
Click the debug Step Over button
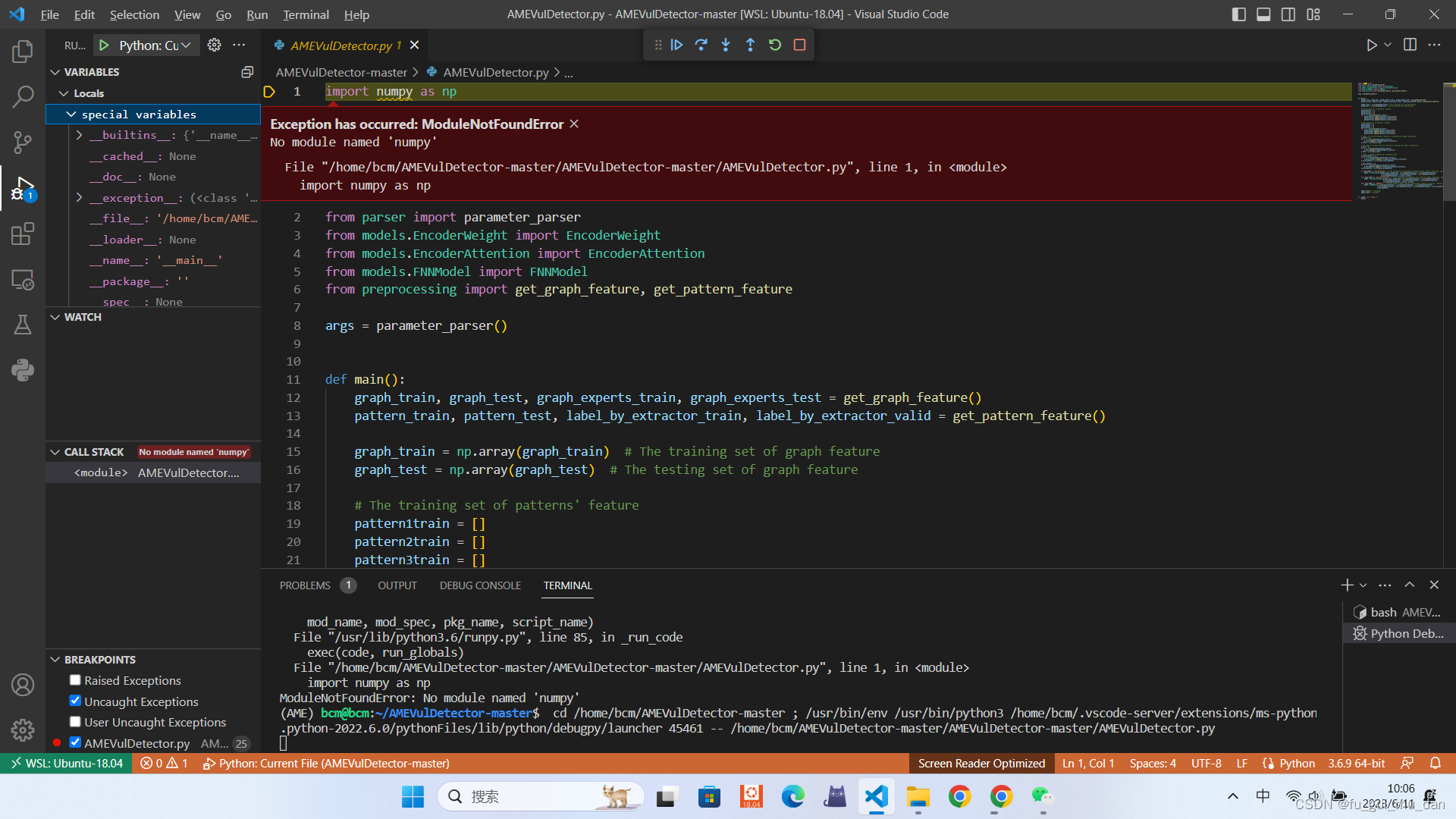[701, 45]
